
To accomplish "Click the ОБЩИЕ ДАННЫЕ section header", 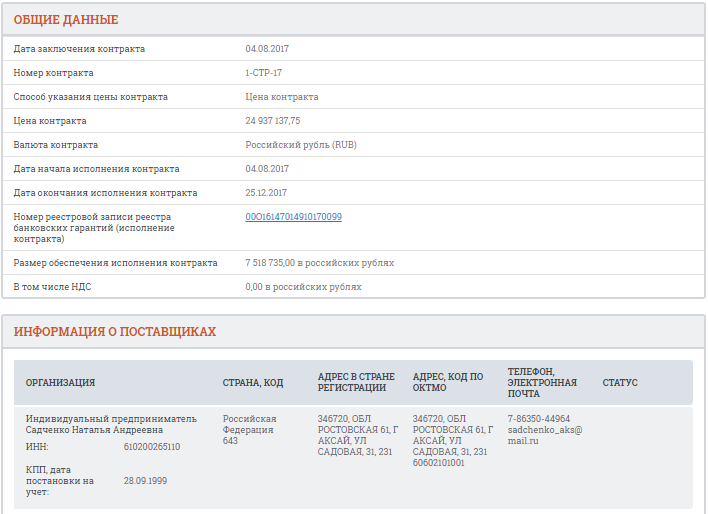I will [66, 20].
